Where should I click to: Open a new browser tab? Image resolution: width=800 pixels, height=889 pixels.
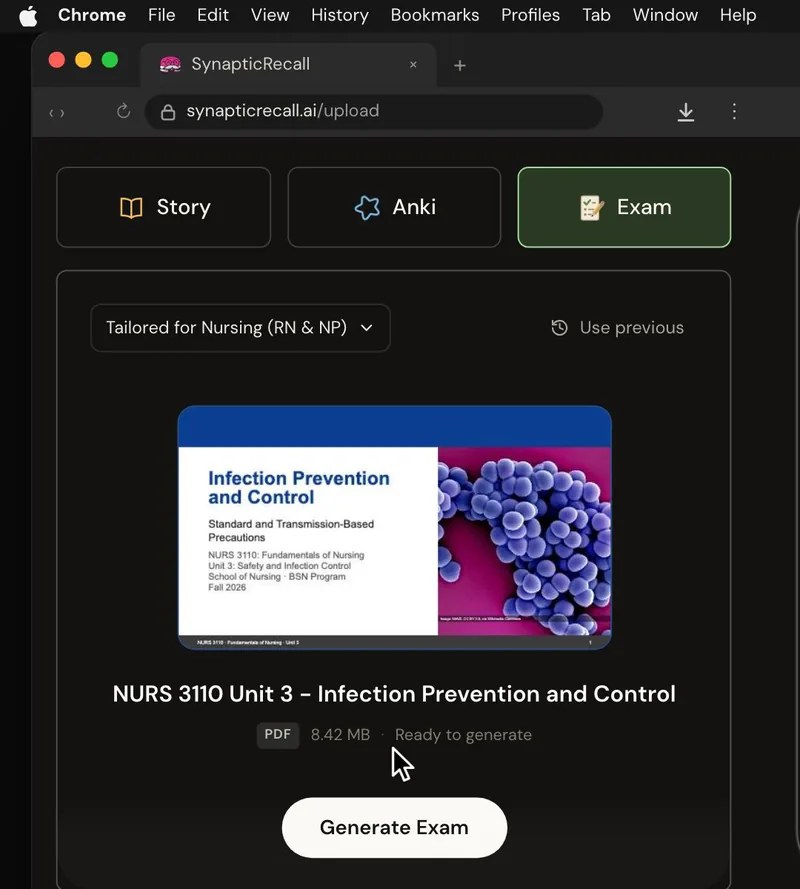[x=460, y=66]
